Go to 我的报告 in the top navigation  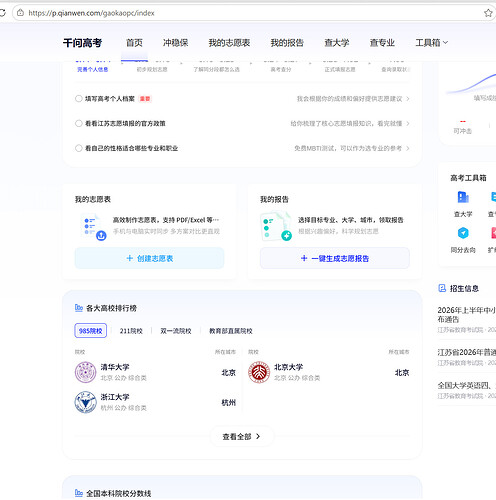point(287,43)
